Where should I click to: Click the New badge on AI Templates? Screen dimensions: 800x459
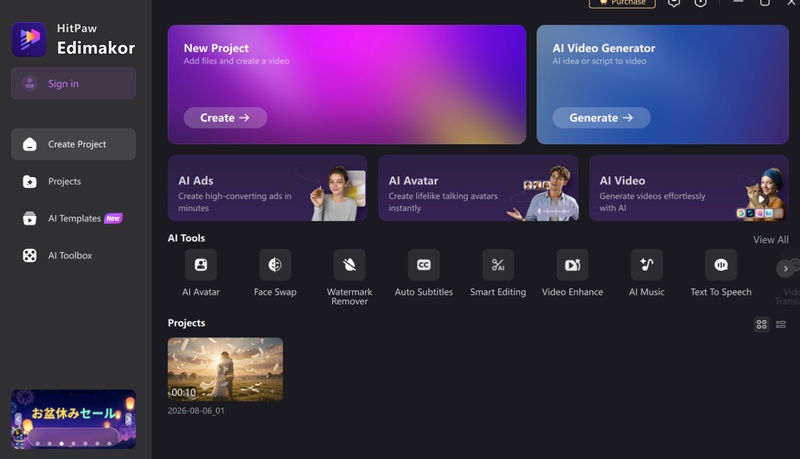pos(113,218)
